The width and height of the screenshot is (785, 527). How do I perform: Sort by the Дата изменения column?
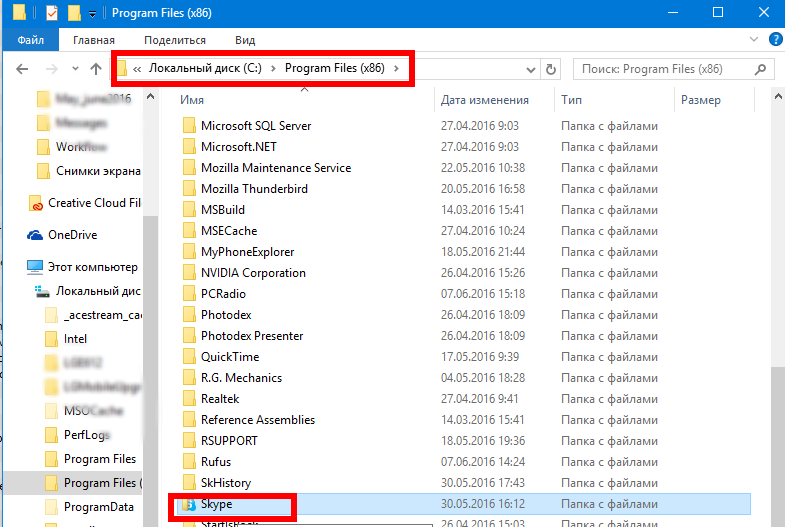485,100
